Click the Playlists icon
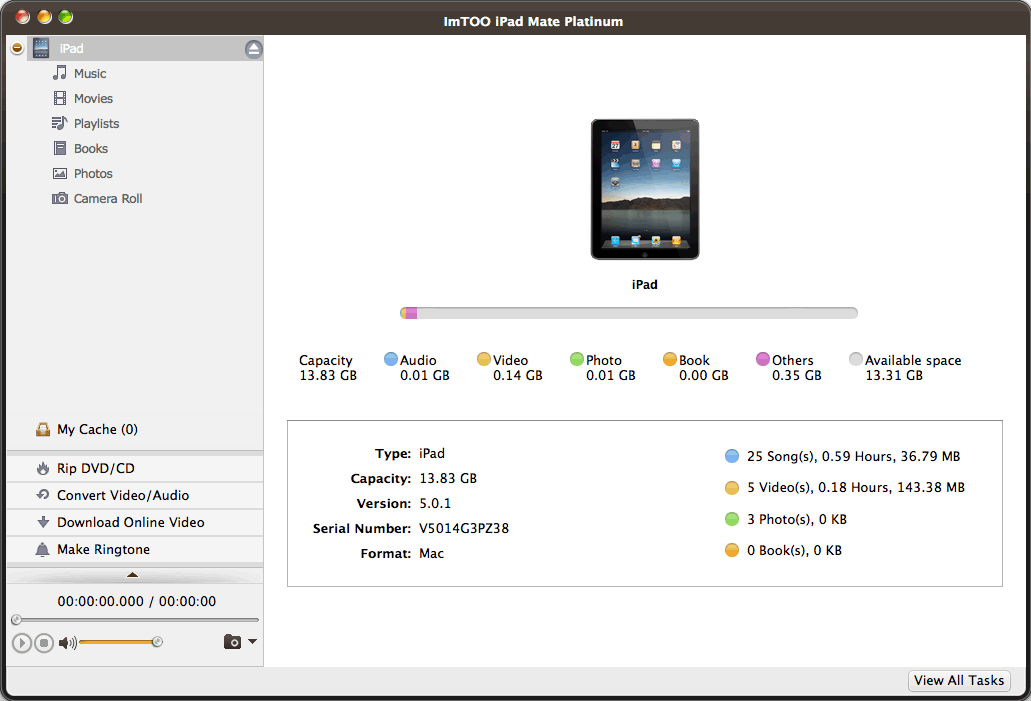This screenshot has width=1031, height=701. tap(60, 123)
